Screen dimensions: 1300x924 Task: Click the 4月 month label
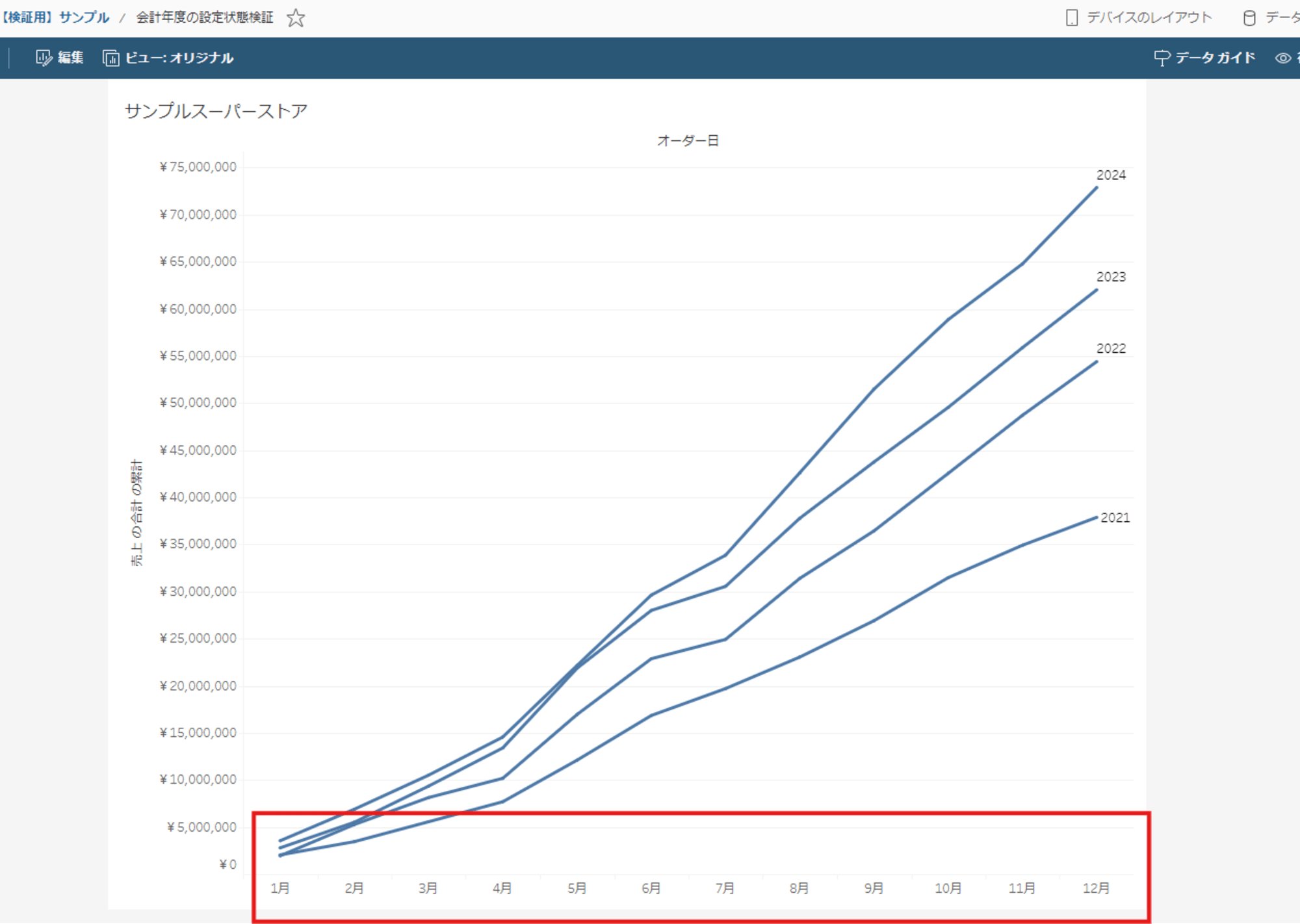(502, 888)
